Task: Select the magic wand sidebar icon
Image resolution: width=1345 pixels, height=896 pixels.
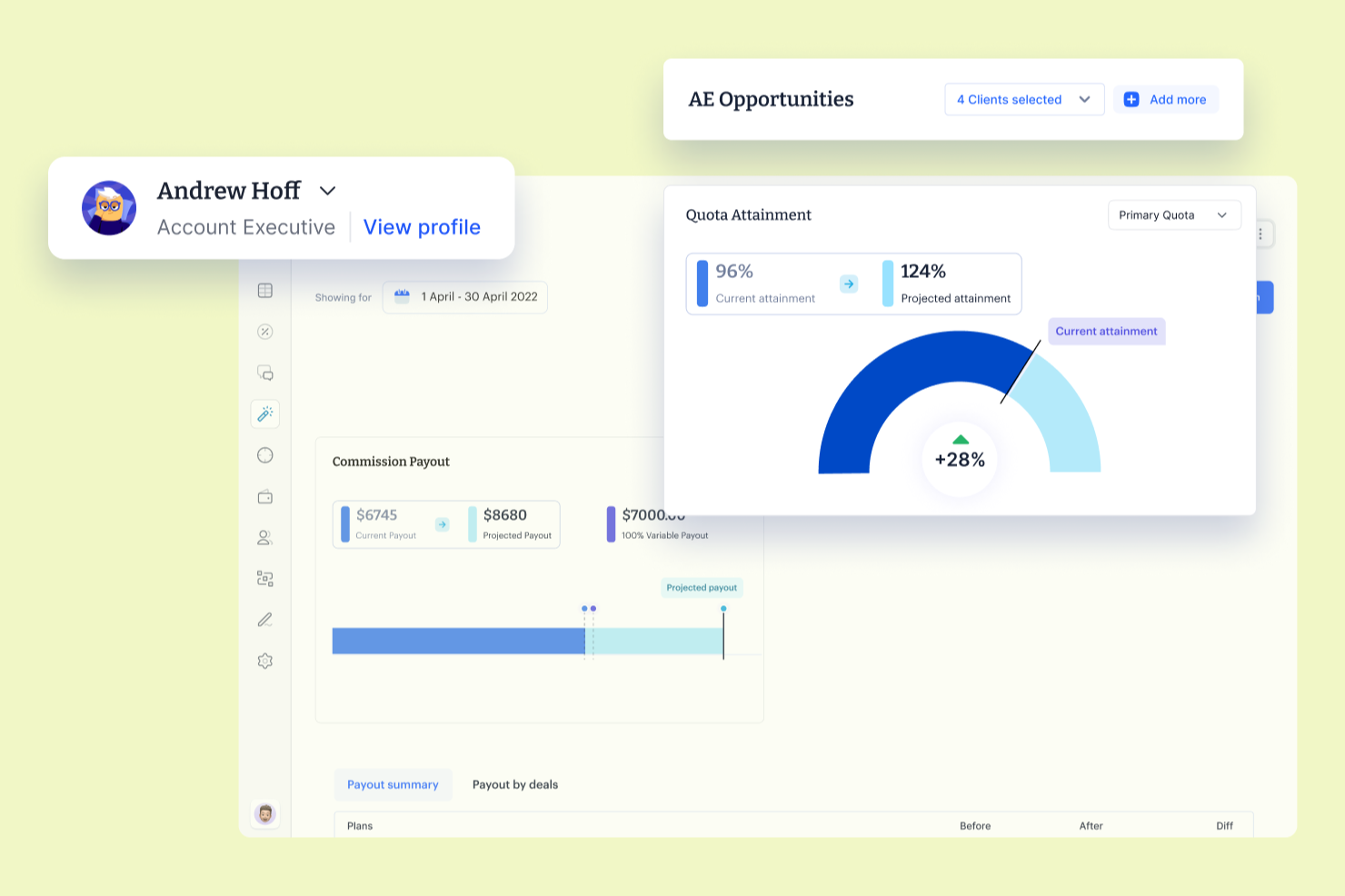Action: (265, 414)
